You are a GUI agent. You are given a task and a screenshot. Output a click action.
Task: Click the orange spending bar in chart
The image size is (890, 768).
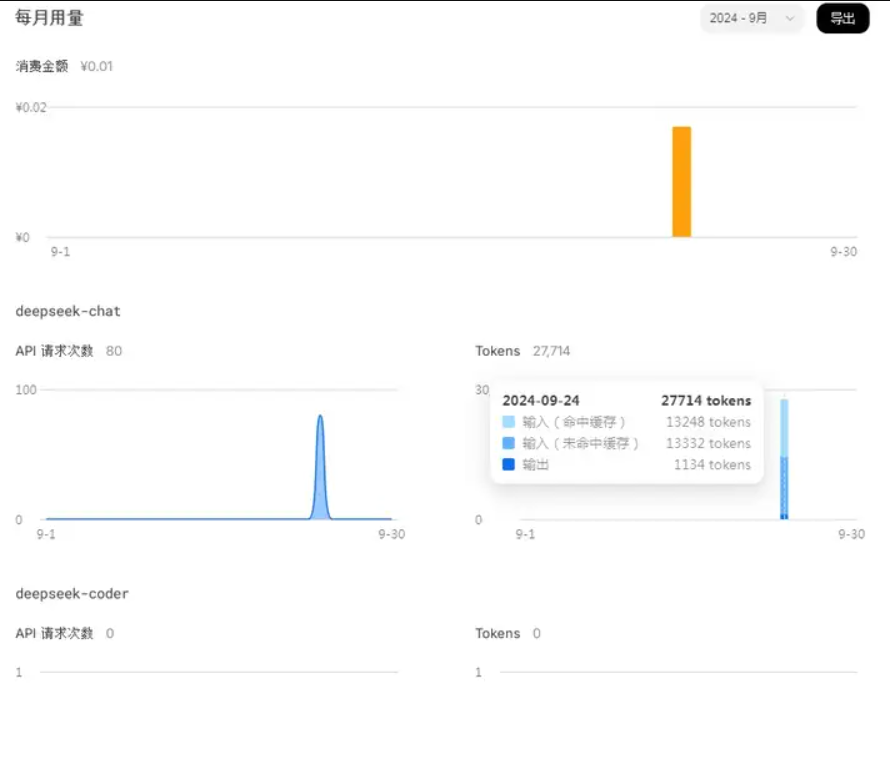point(682,182)
